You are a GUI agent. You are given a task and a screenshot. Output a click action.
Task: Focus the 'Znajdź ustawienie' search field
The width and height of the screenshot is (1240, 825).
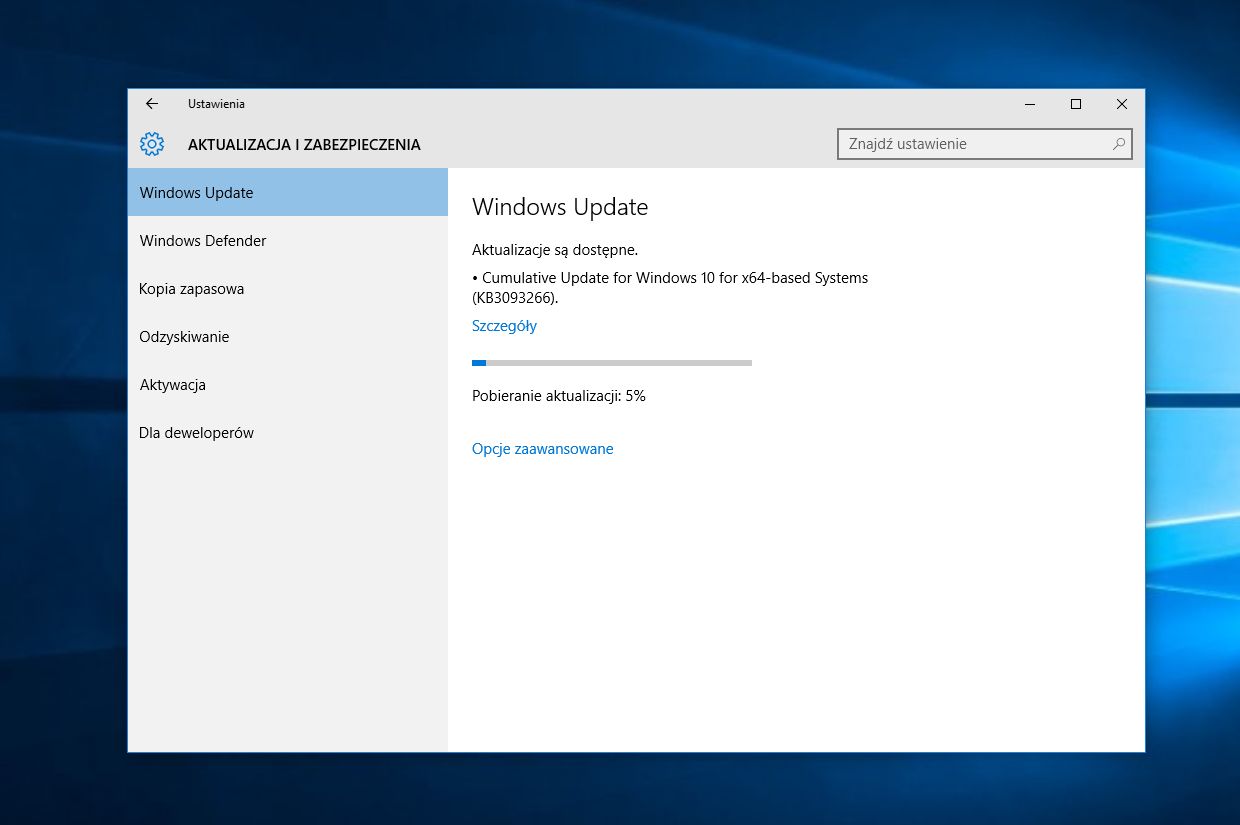985,144
